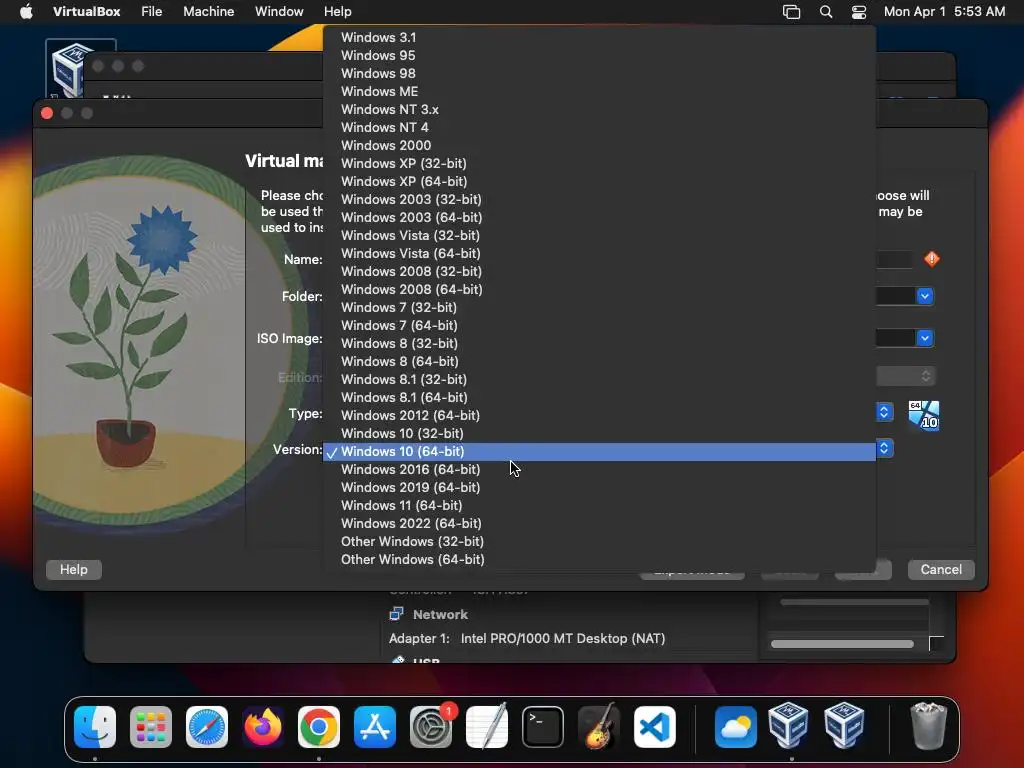Open Spotlight search in menu bar

[825, 12]
